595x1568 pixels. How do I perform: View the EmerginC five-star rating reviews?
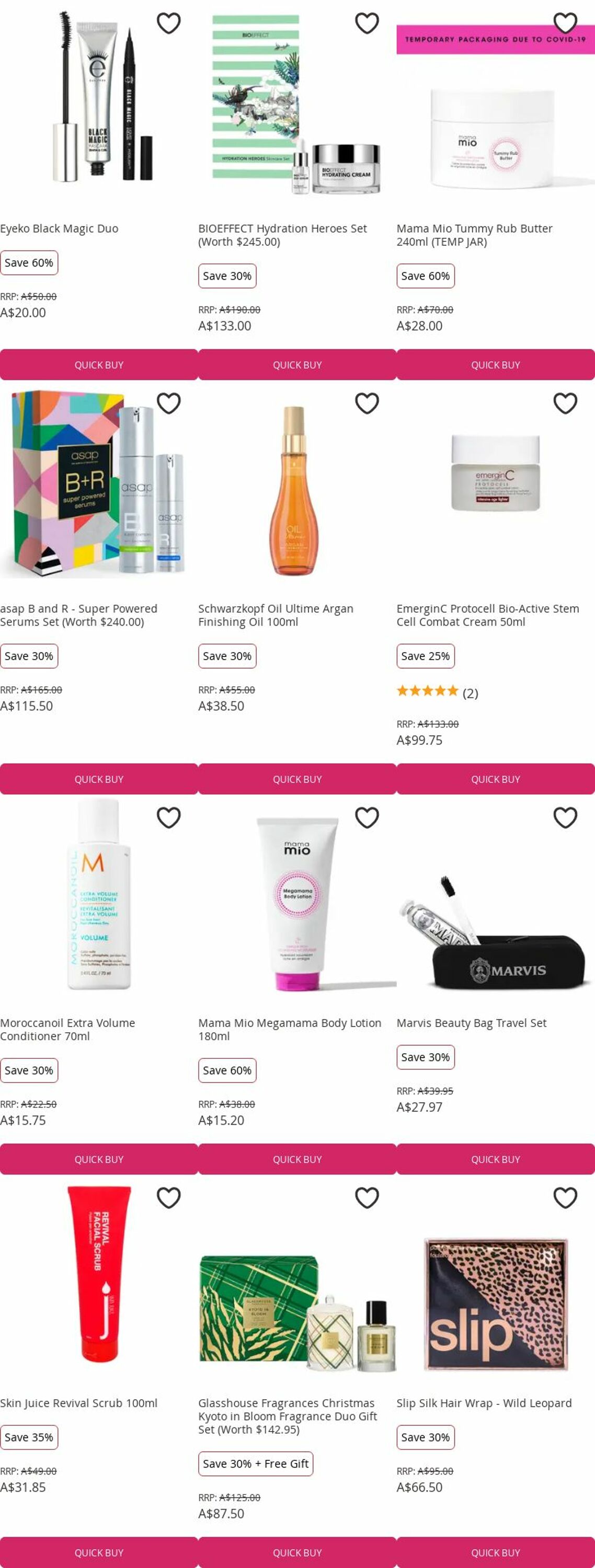(437, 692)
